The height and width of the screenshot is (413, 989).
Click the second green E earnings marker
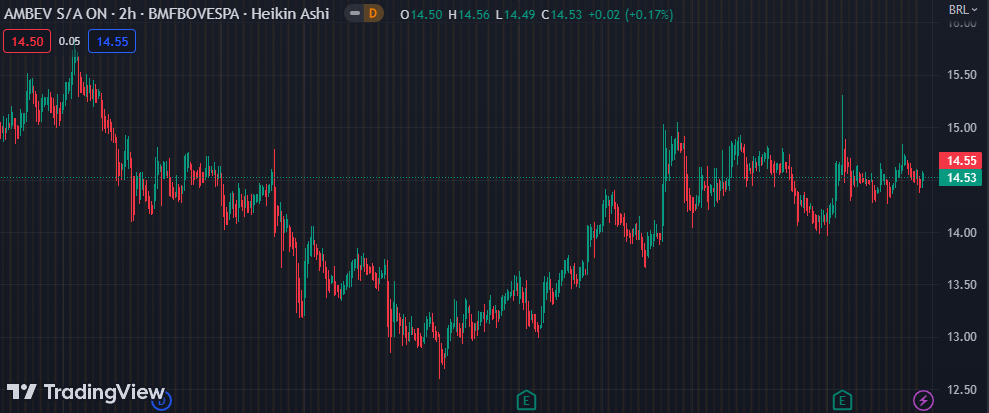[841, 399]
